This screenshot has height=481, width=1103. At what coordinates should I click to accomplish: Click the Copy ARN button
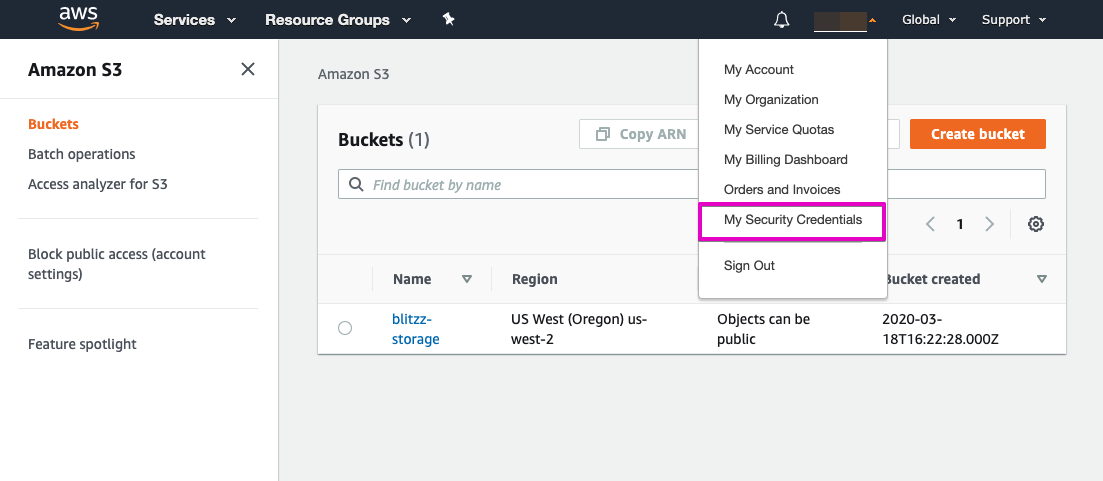click(x=640, y=134)
